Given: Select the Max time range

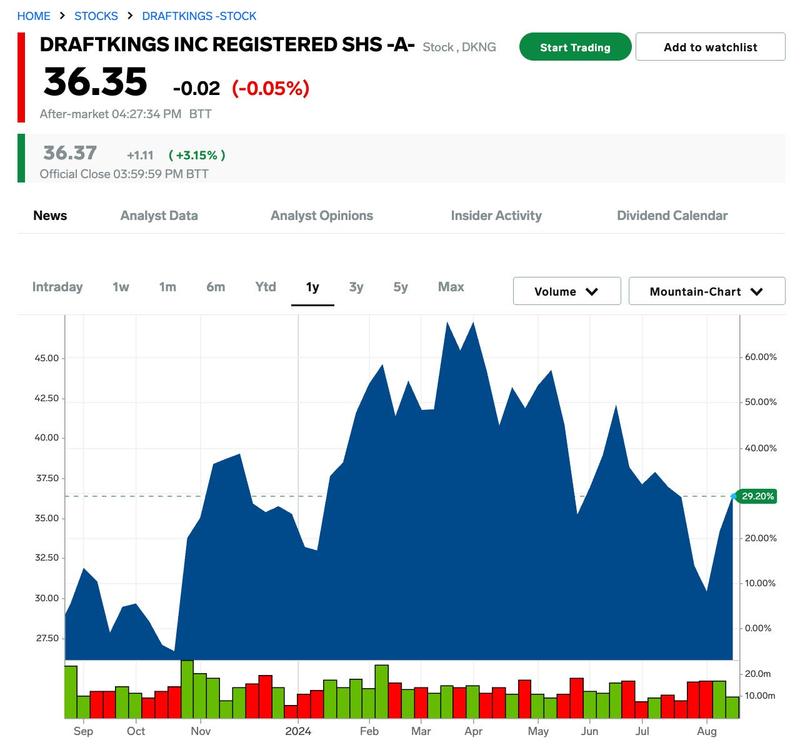Looking at the screenshot, I should pyautogui.click(x=451, y=287).
